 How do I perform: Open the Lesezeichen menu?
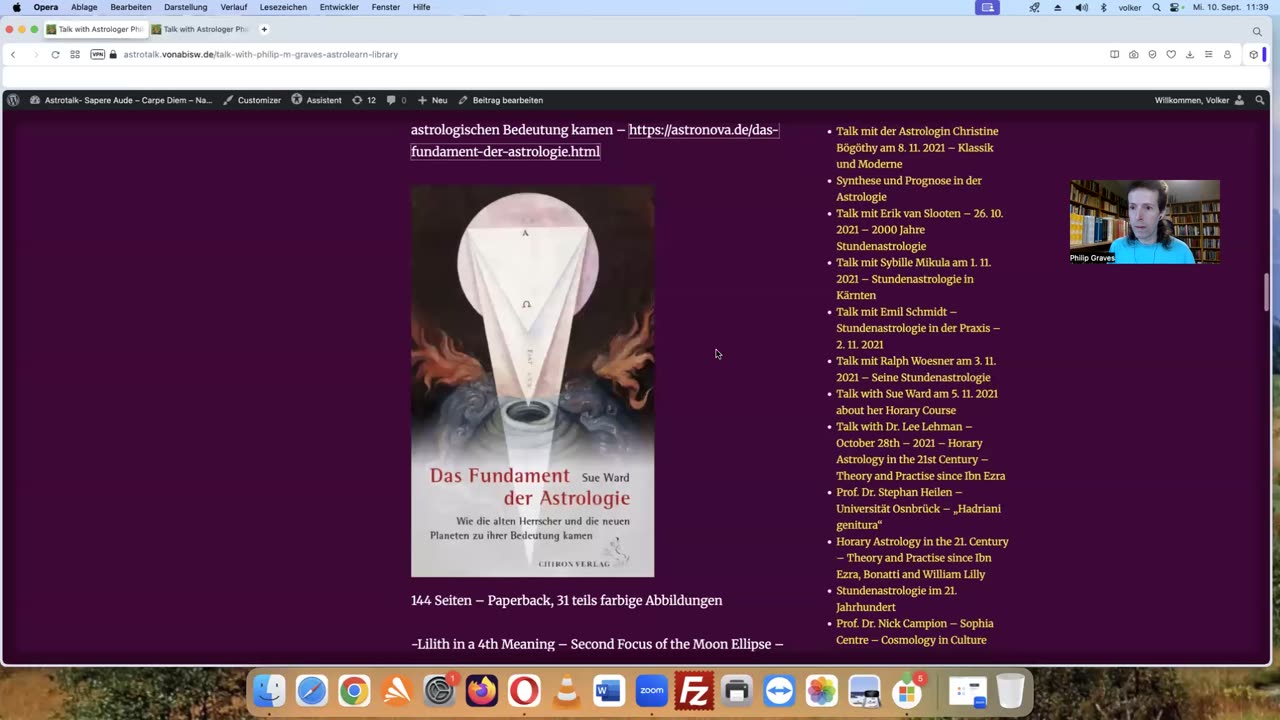point(283,7)
